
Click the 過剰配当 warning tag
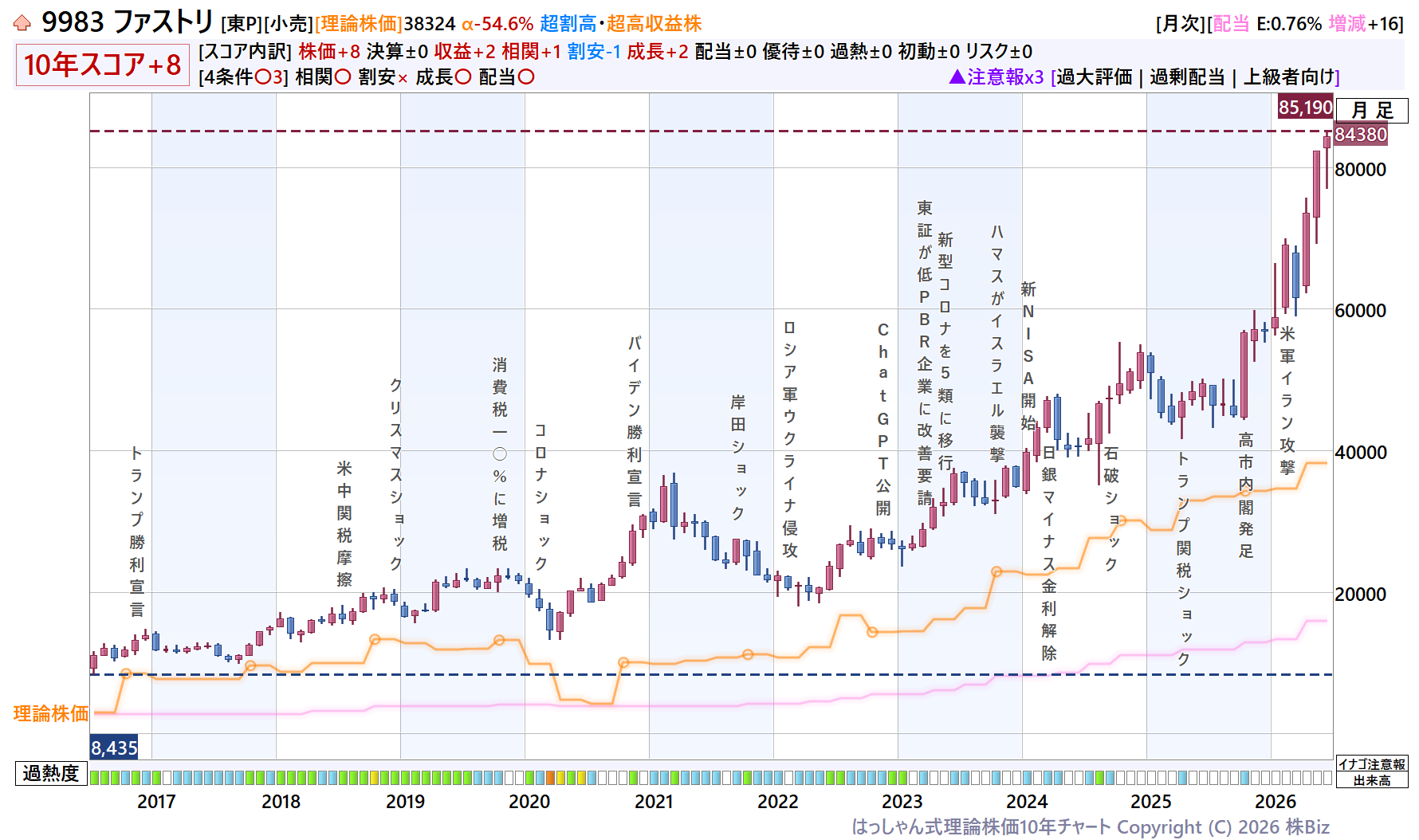(1187, 77)
